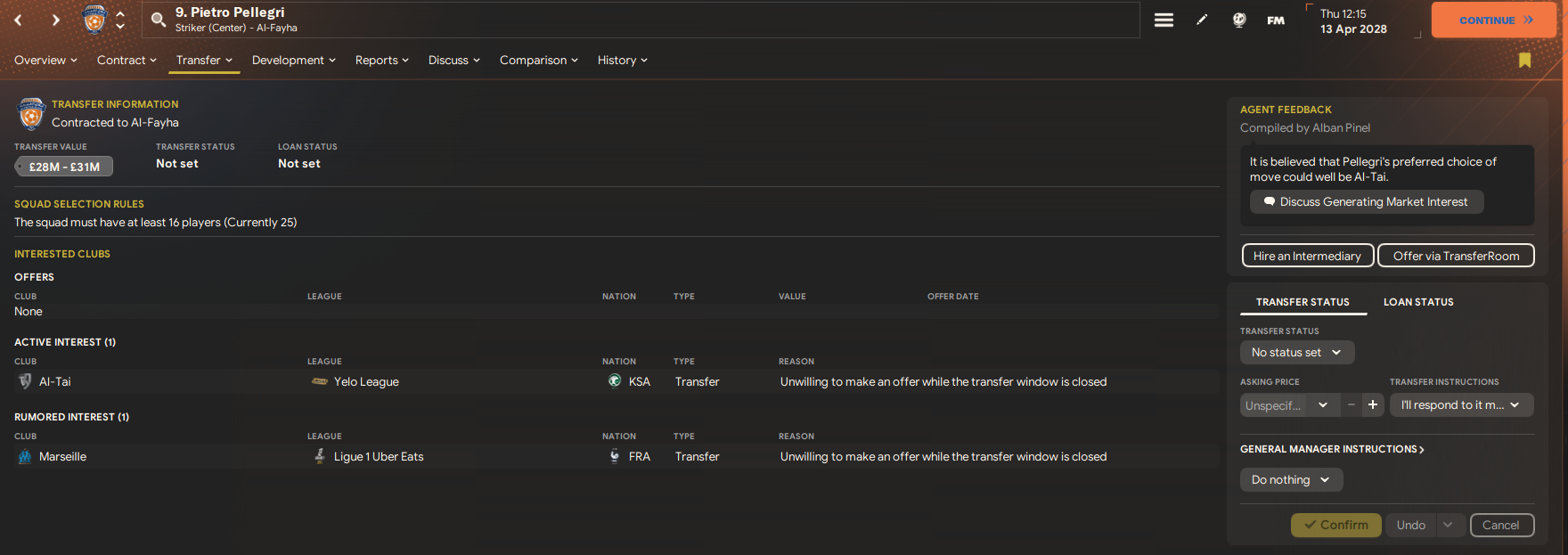Open the FM menu icon
1568x555 pixels.
coord(1276,20)
